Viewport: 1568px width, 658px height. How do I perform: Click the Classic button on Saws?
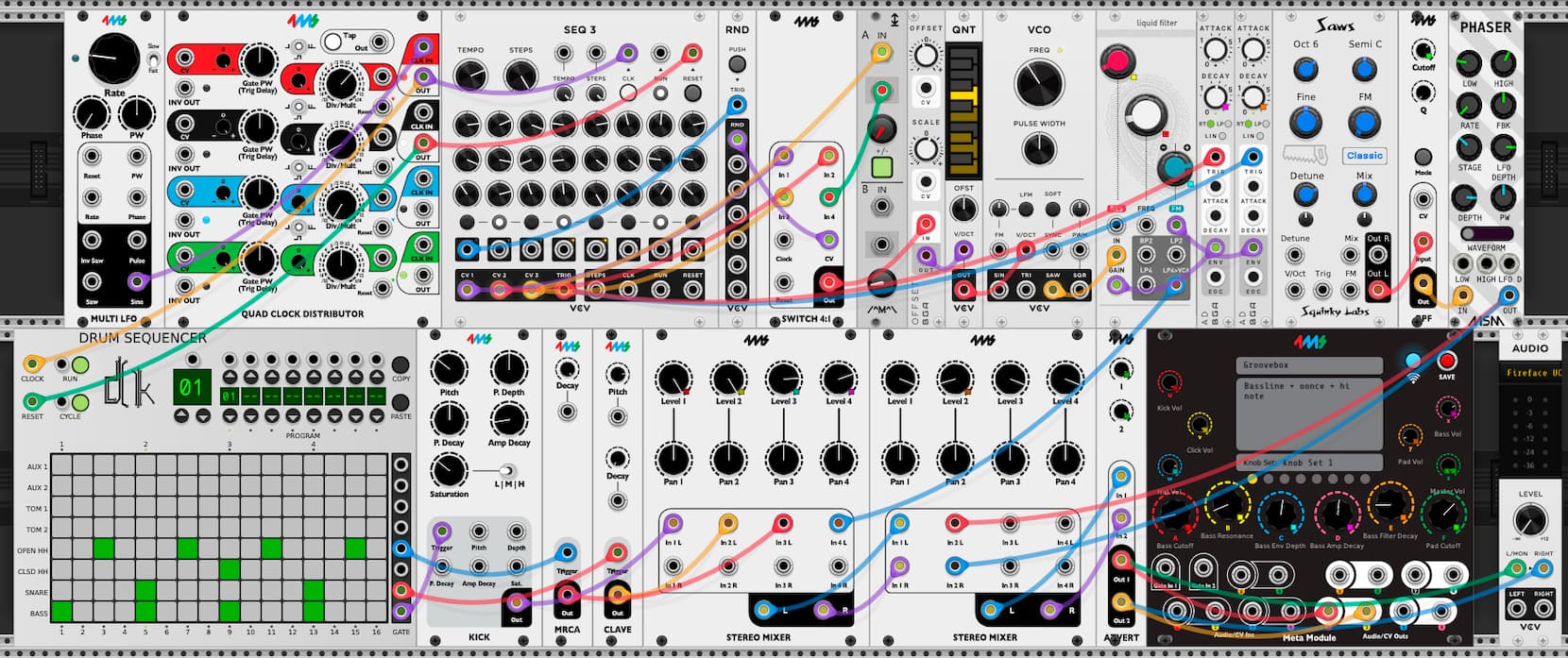click(x=1364, y=156)
